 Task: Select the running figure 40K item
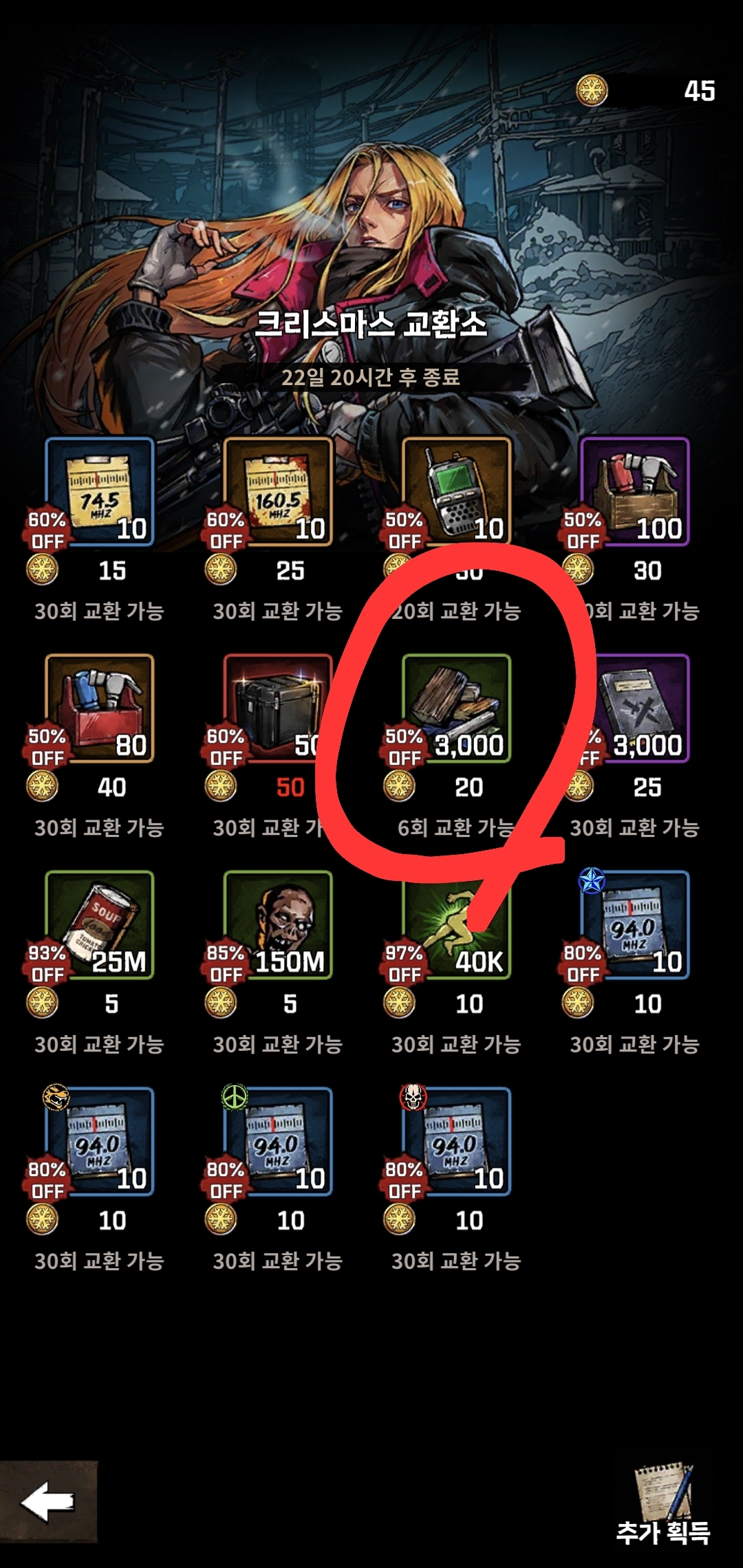click(x=457, y=925)
